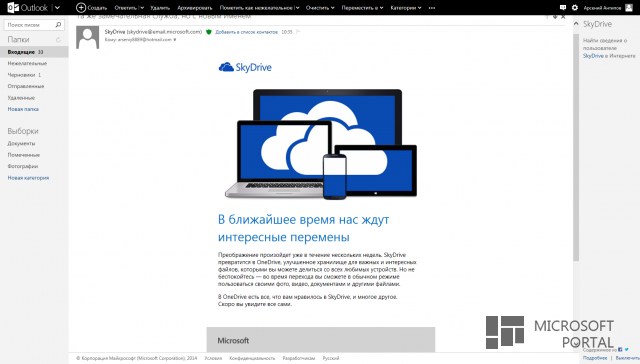Open the Очистить dropdown menu
This screenshot has width=640, height=364.
tap(320, 8)
